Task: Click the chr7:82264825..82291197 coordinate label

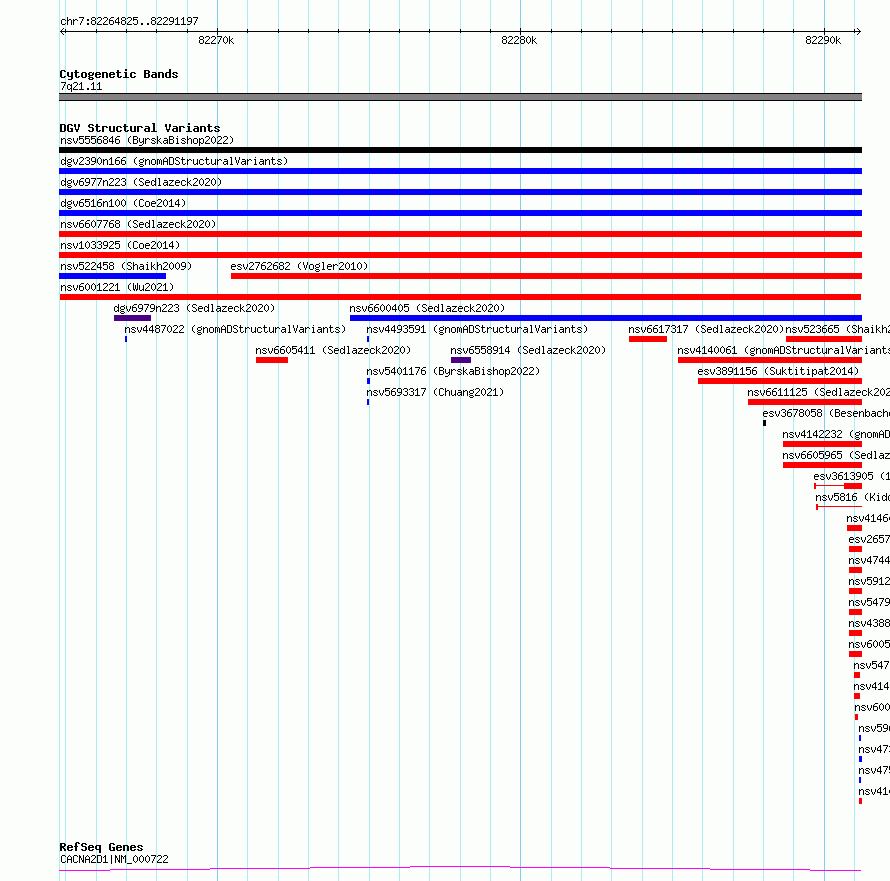Action: [129, 21]
